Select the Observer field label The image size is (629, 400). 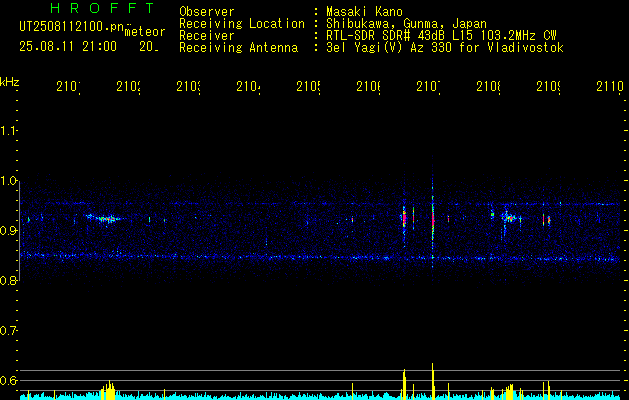[207, 11]
